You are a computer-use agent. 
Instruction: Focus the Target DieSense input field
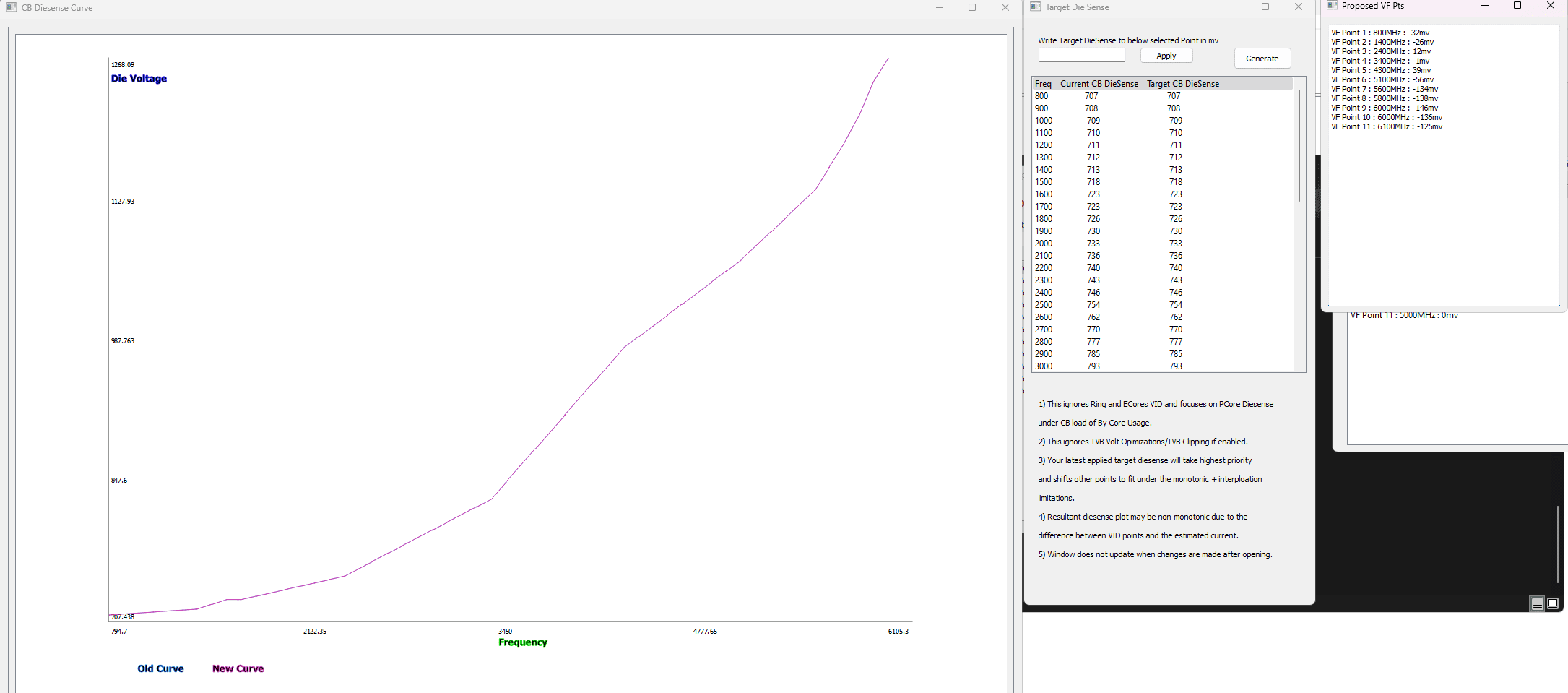1082,56
